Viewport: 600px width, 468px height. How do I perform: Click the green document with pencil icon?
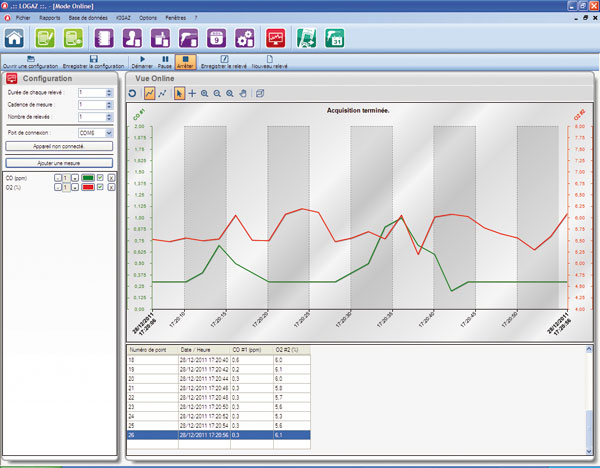tap(45, 38)
